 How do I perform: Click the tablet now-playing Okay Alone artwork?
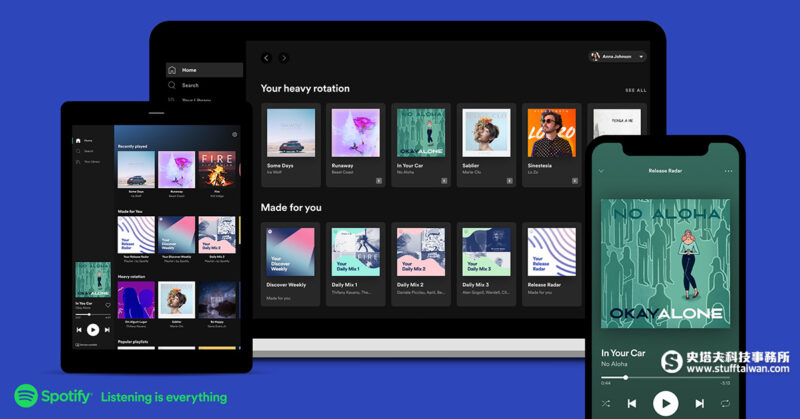coord(93,280)
